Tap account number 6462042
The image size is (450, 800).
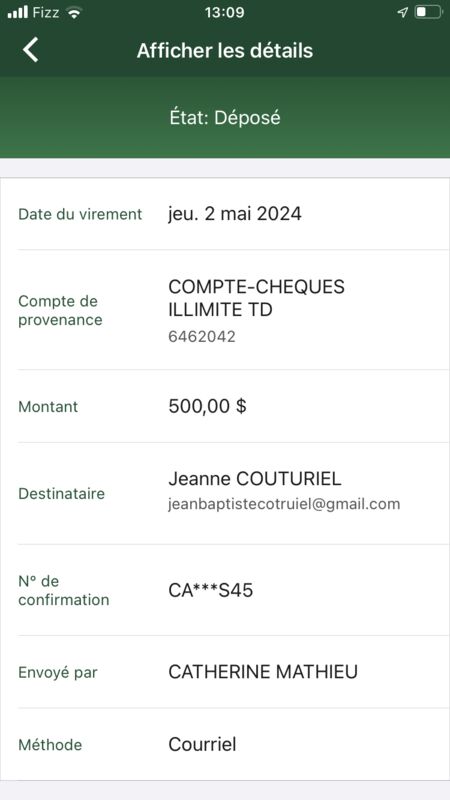pos(202,337)
